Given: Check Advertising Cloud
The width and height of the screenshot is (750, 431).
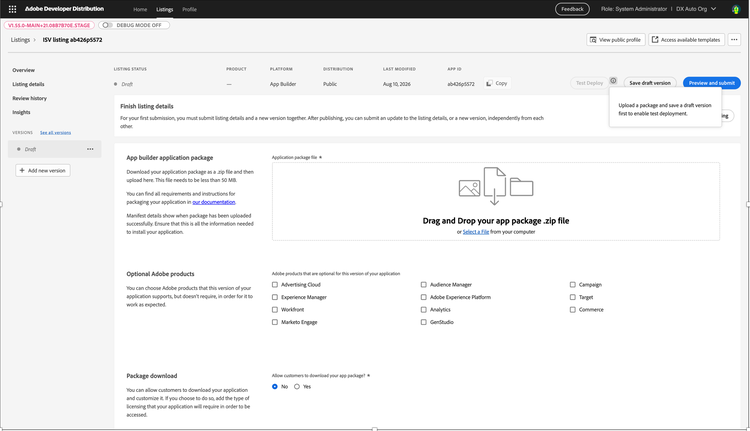Looking at the screenshot, I should click(x=275, y=285).
